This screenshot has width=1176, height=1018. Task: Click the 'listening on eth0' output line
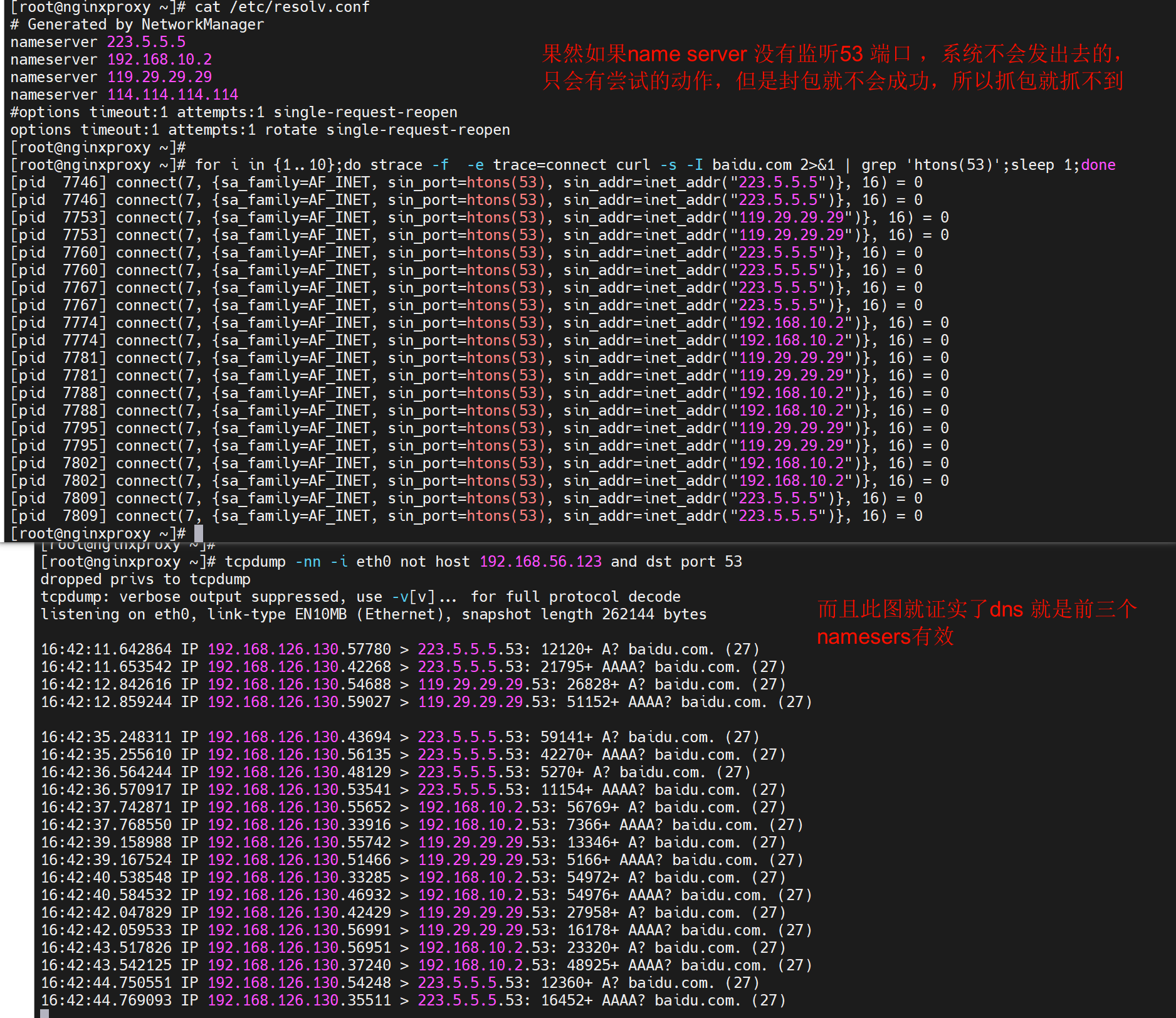click(x=373, y=614)
